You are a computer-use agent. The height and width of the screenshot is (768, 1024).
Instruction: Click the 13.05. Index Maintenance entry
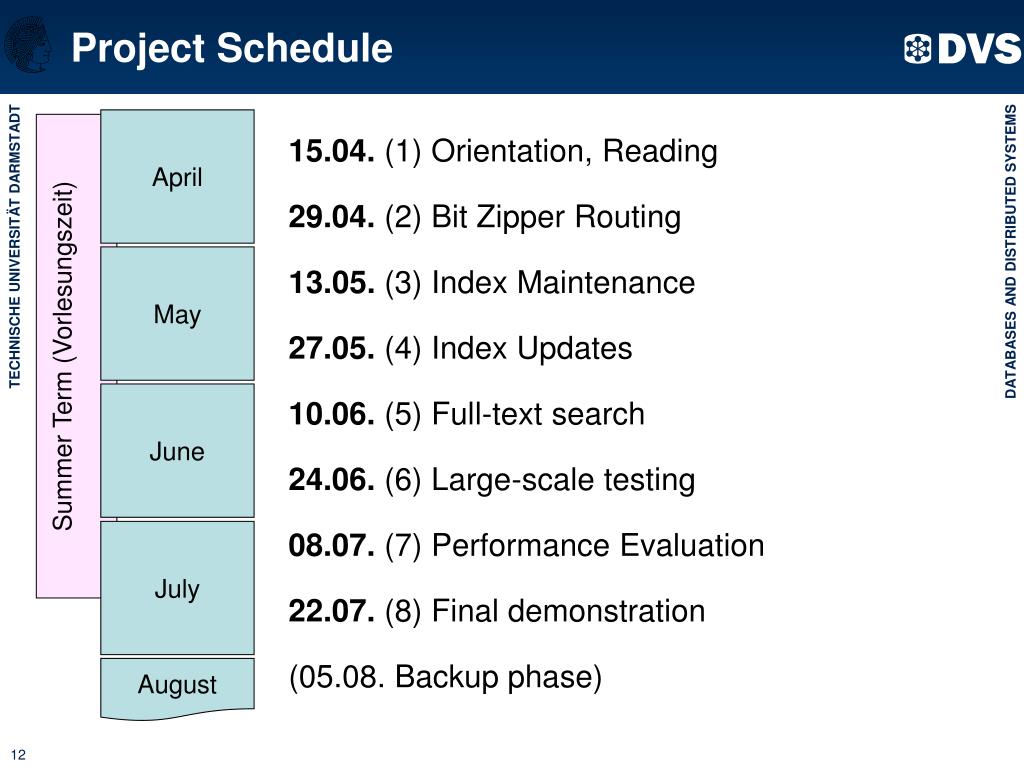click(x=492, y=283)
